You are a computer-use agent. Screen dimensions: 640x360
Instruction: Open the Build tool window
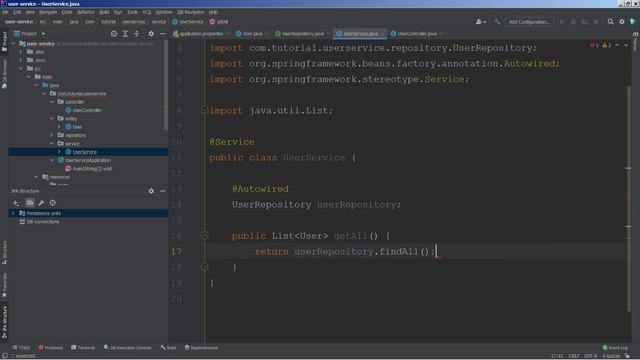[168, 348]
